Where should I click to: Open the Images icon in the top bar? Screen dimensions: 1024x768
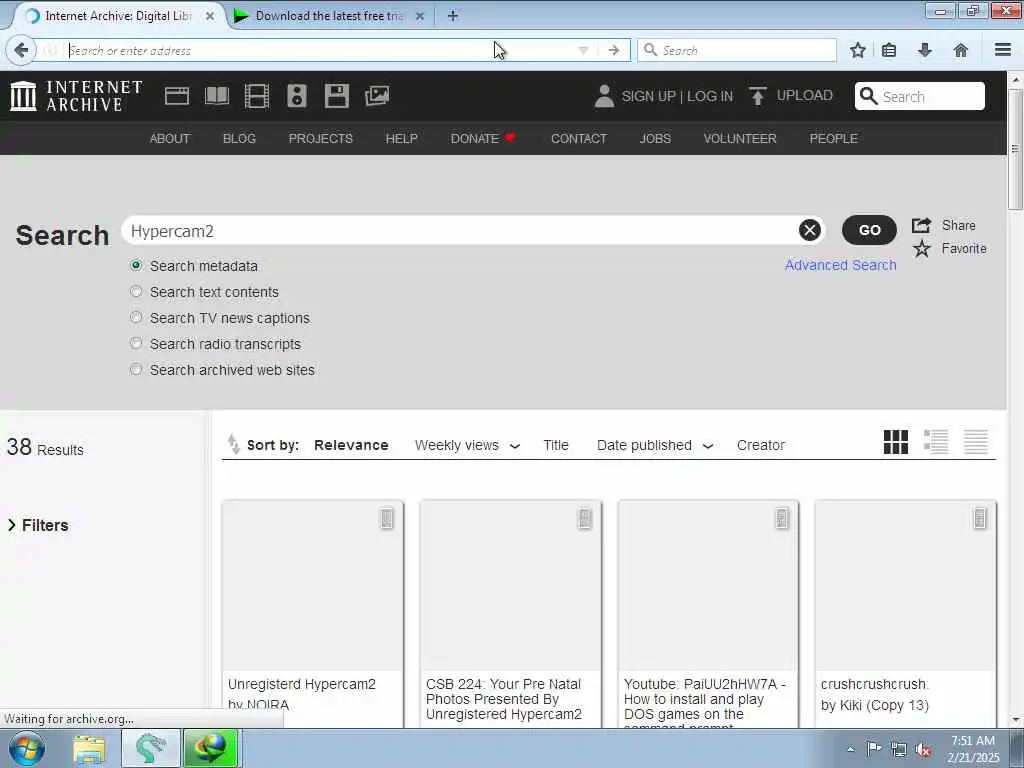click(377, 96)
